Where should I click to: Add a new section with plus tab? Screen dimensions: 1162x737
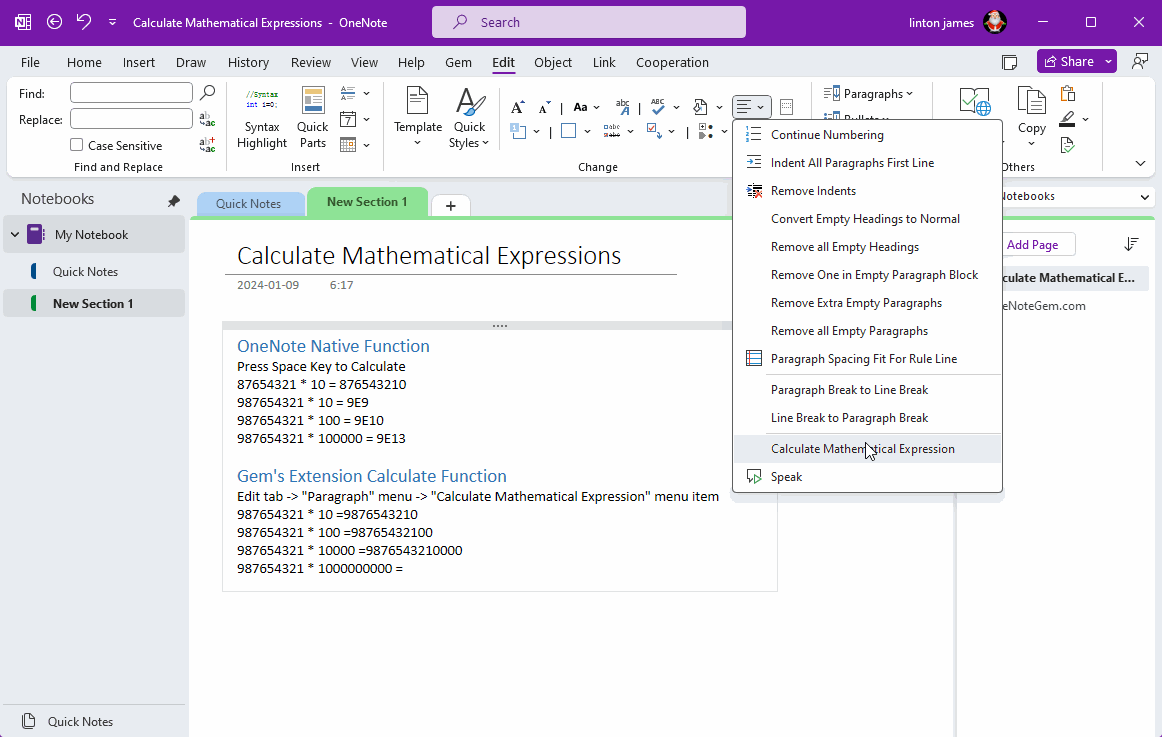click(451, 206)
